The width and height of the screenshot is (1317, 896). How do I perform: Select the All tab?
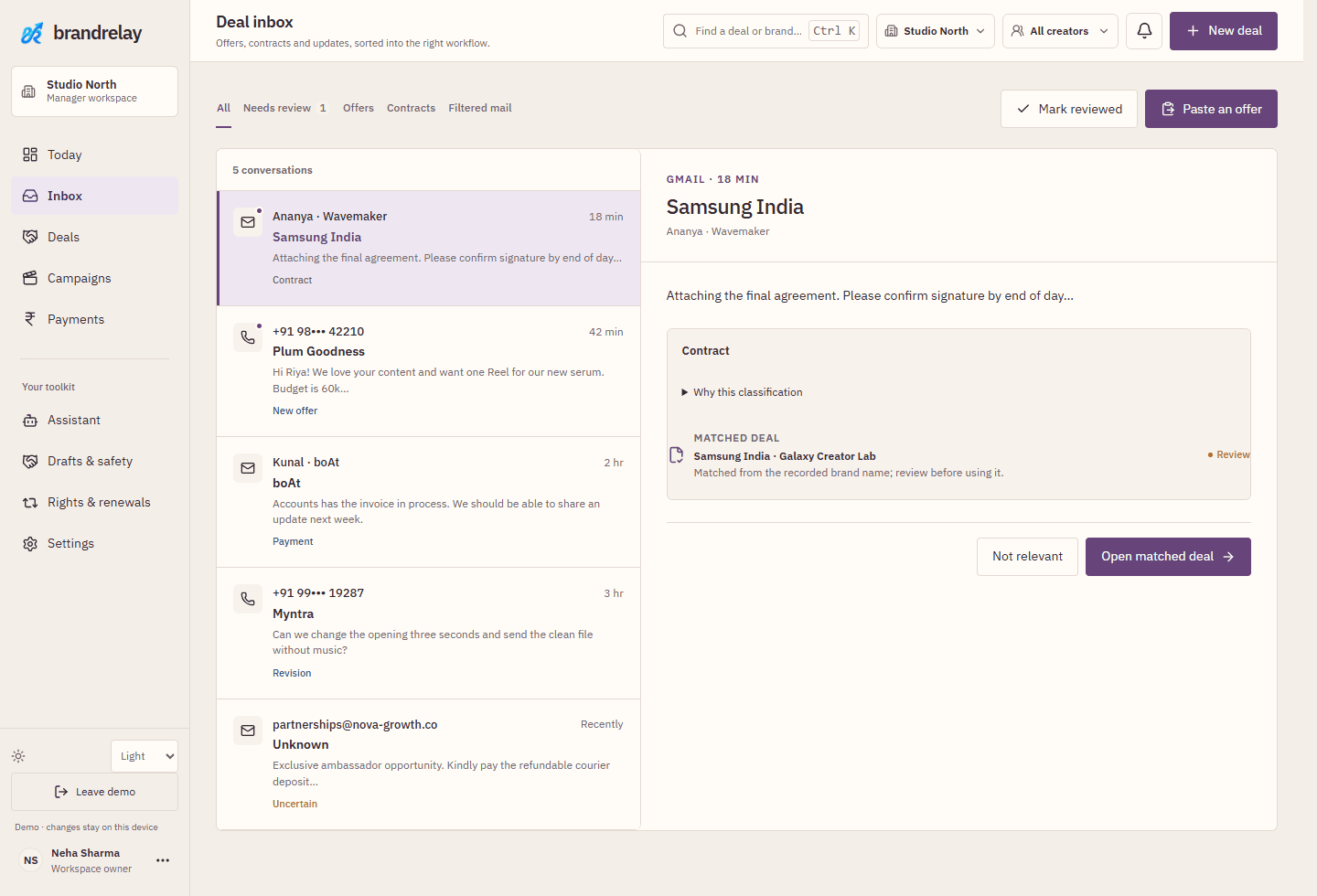(x=224, y=108)
